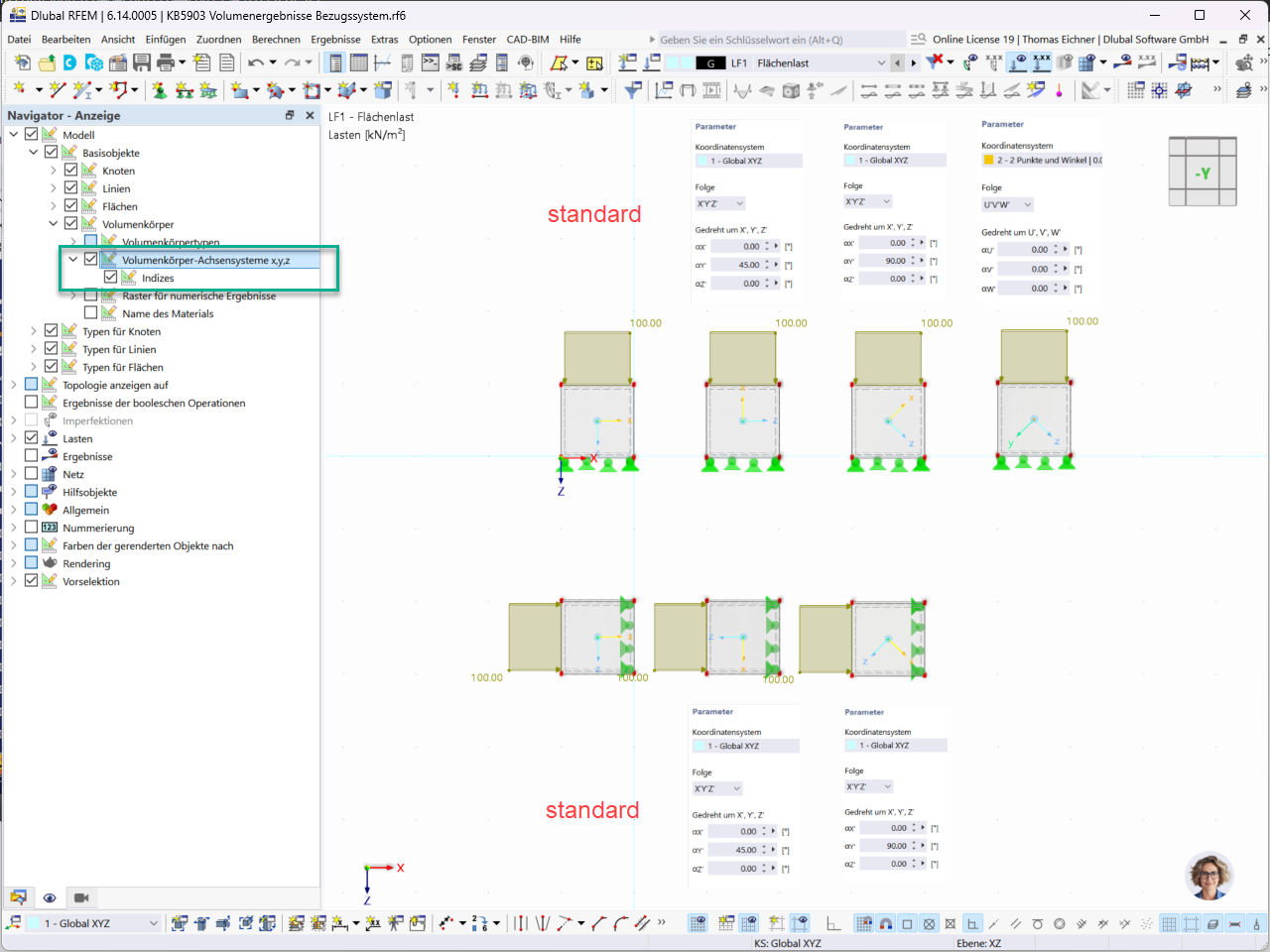The height and width of the screenshot is (952, 1270).
Task: Switch to Navigator Display eye tab
Action: (50, 897)
